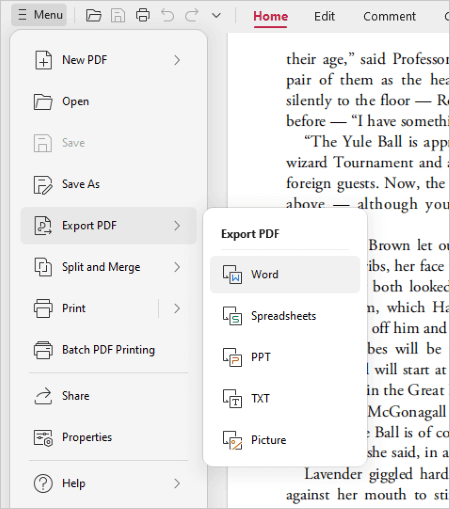
Task: Click "Lavender giggled" in the document
Action: pos(359,474)
